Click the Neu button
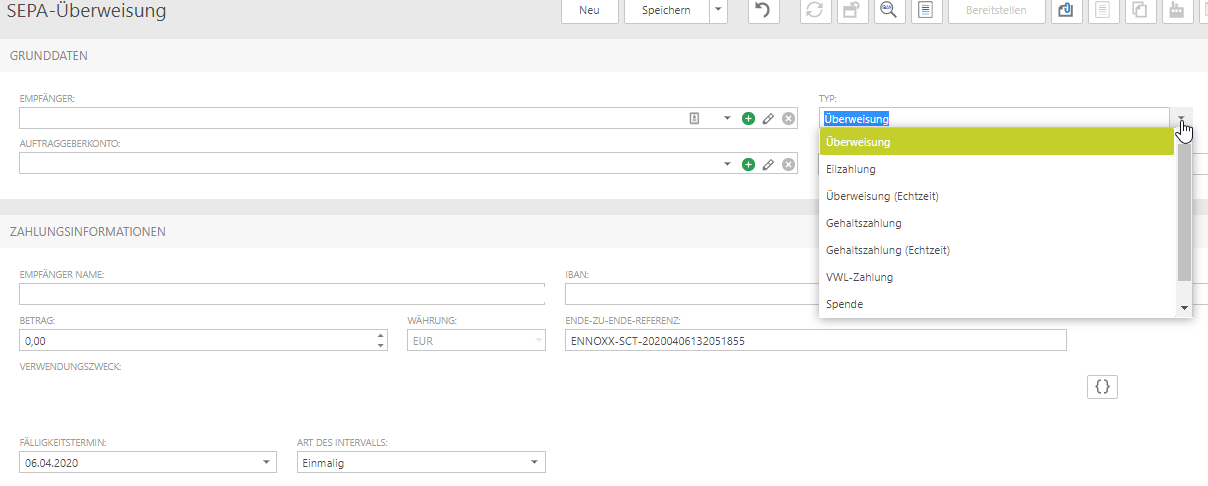The width and height of the screenshot is (1208, 486). click(589, 10)
